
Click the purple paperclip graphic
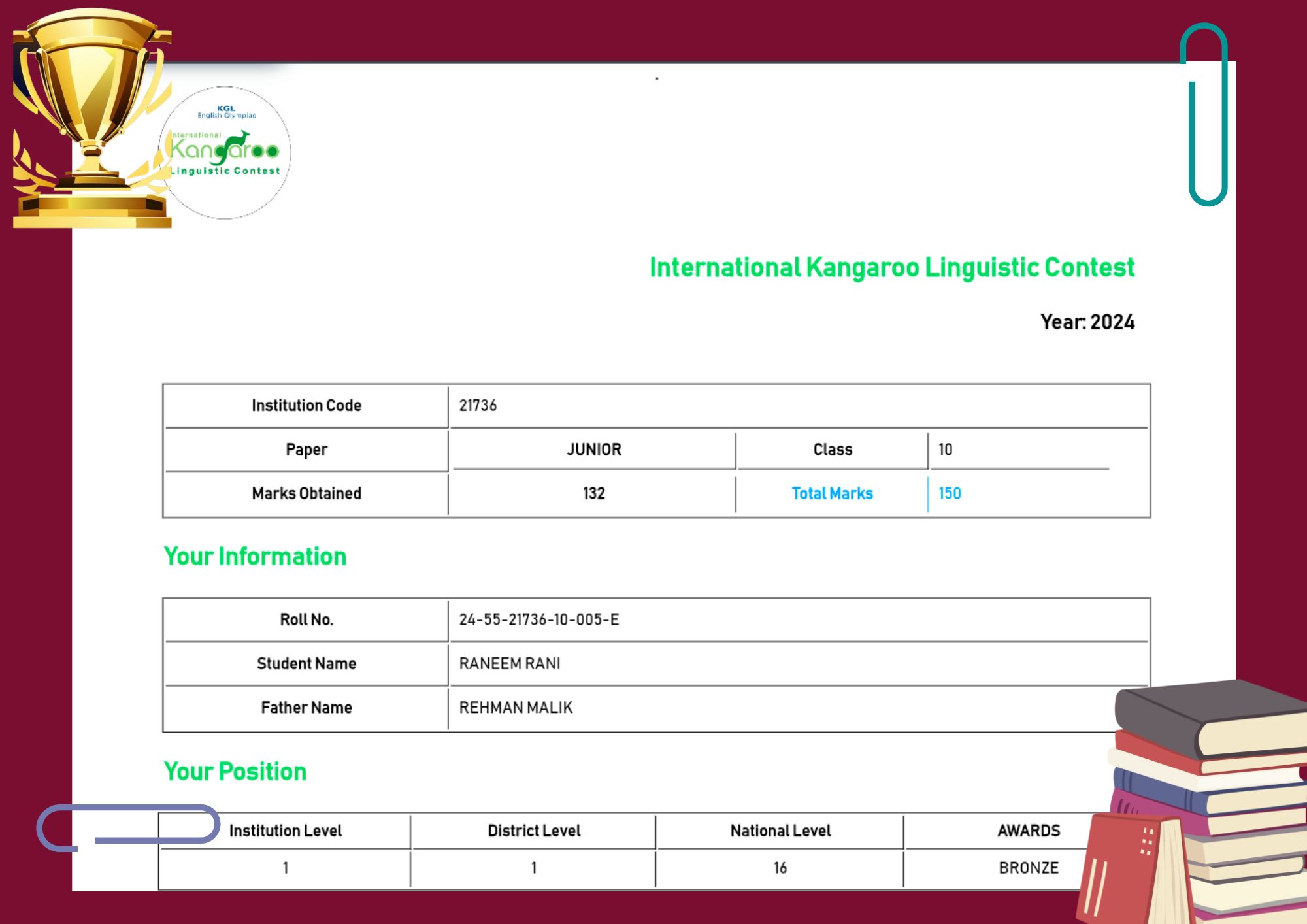click(x=128, y=828)
